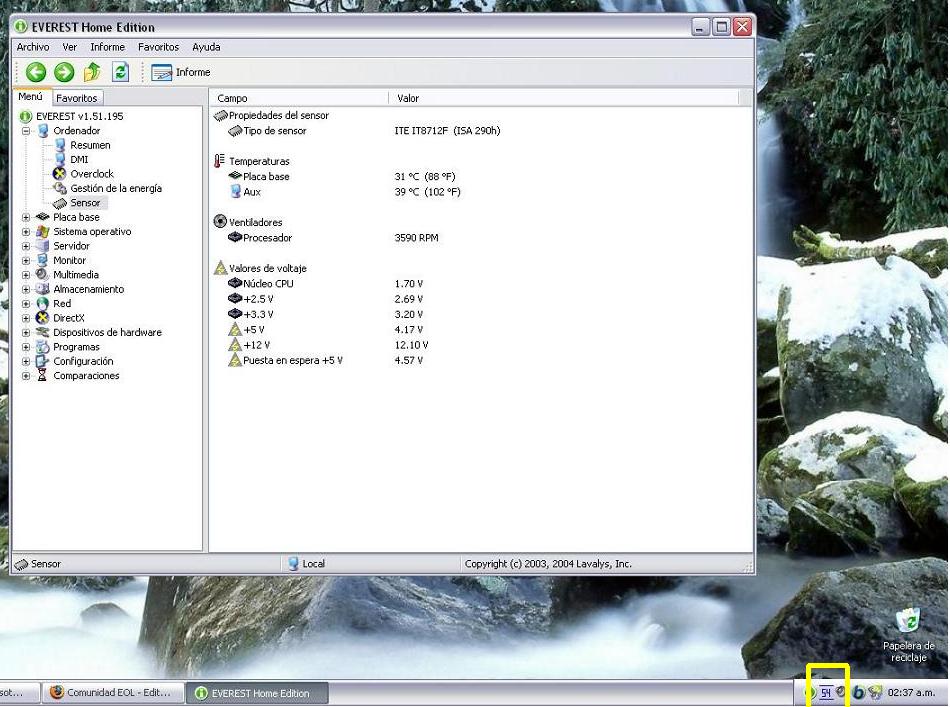Click the ITE IT8712F (ISA 290h) value
Image resolution: width=950 pixels, height=707 pixels.
(x=447, y=131)
